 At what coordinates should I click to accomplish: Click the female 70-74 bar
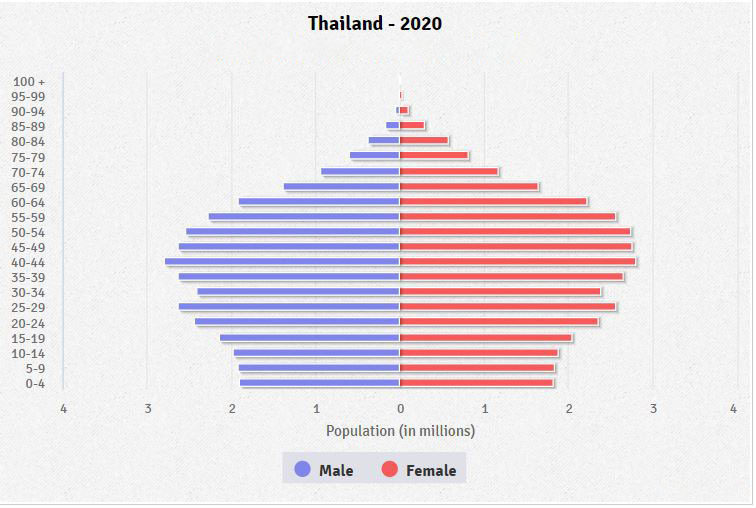(448, 172)
